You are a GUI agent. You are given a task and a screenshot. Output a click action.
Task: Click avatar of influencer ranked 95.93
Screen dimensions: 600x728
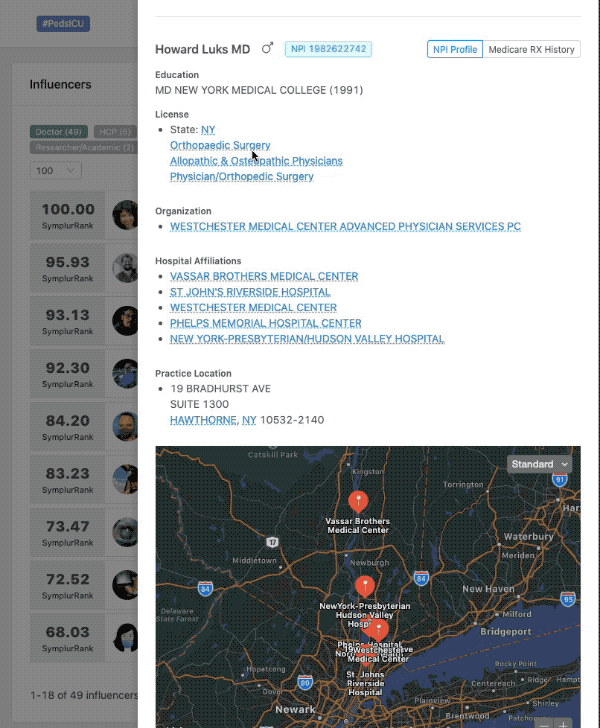[125, 268]
